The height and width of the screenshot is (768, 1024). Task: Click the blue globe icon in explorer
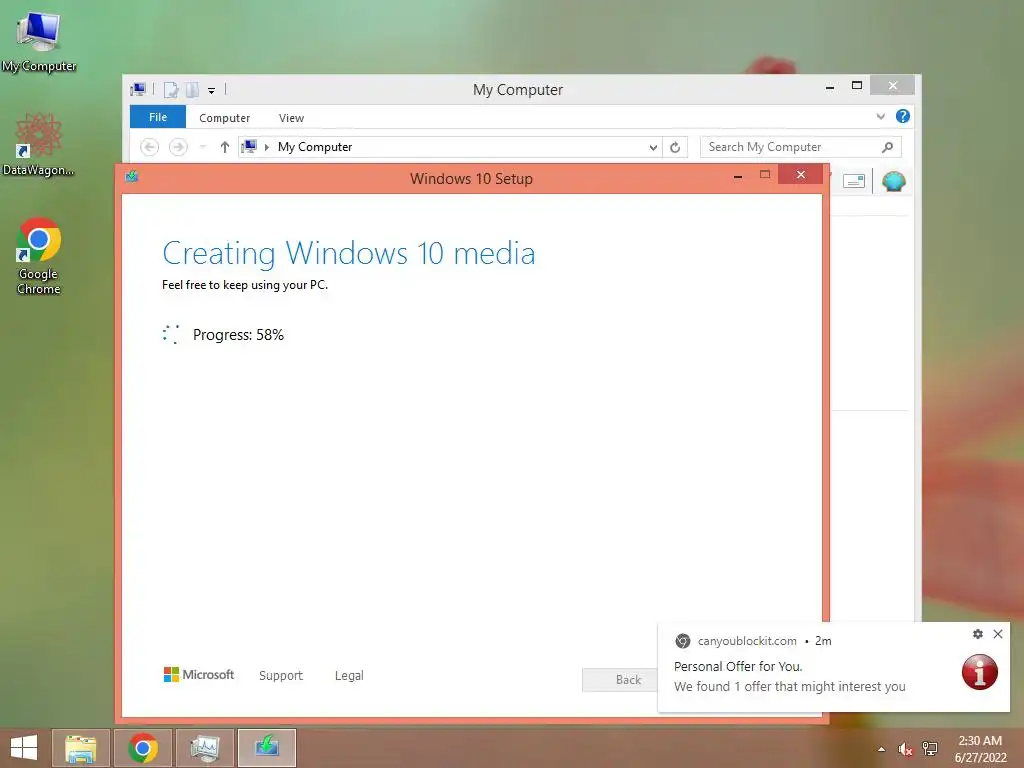pyautogui.click(x=893, y=181)
